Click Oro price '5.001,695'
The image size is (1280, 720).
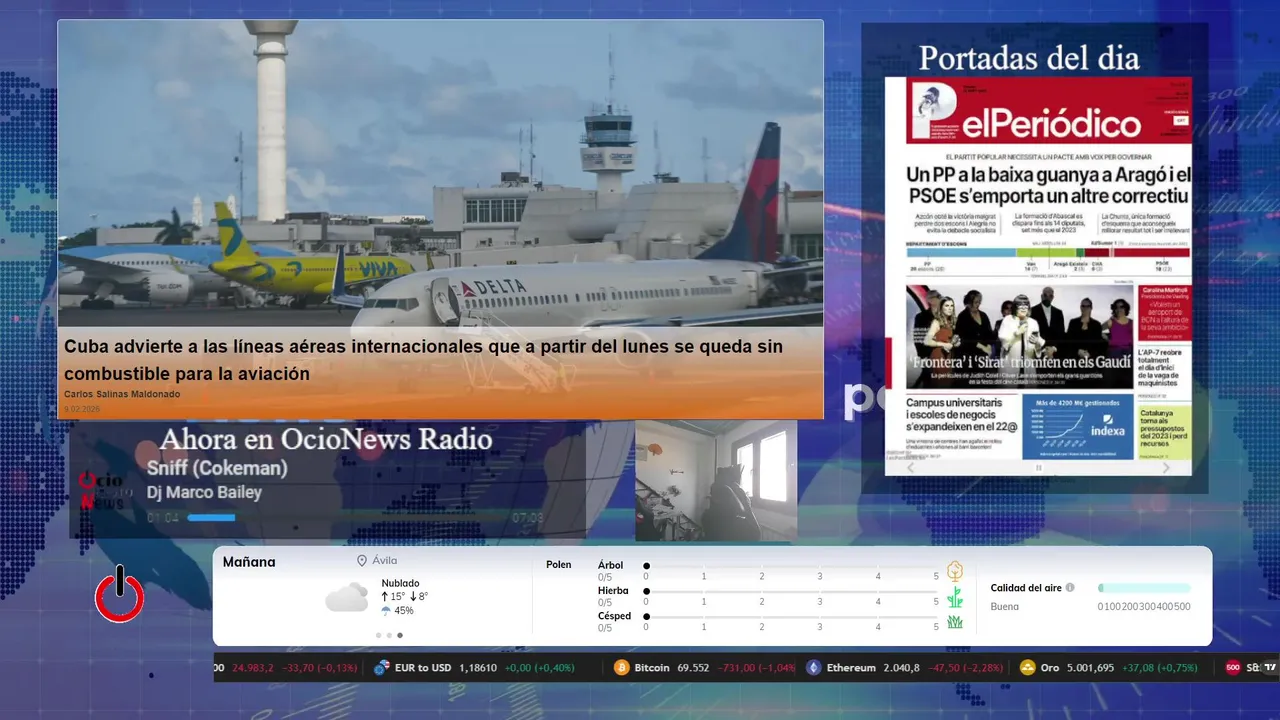coord(1090,668)
